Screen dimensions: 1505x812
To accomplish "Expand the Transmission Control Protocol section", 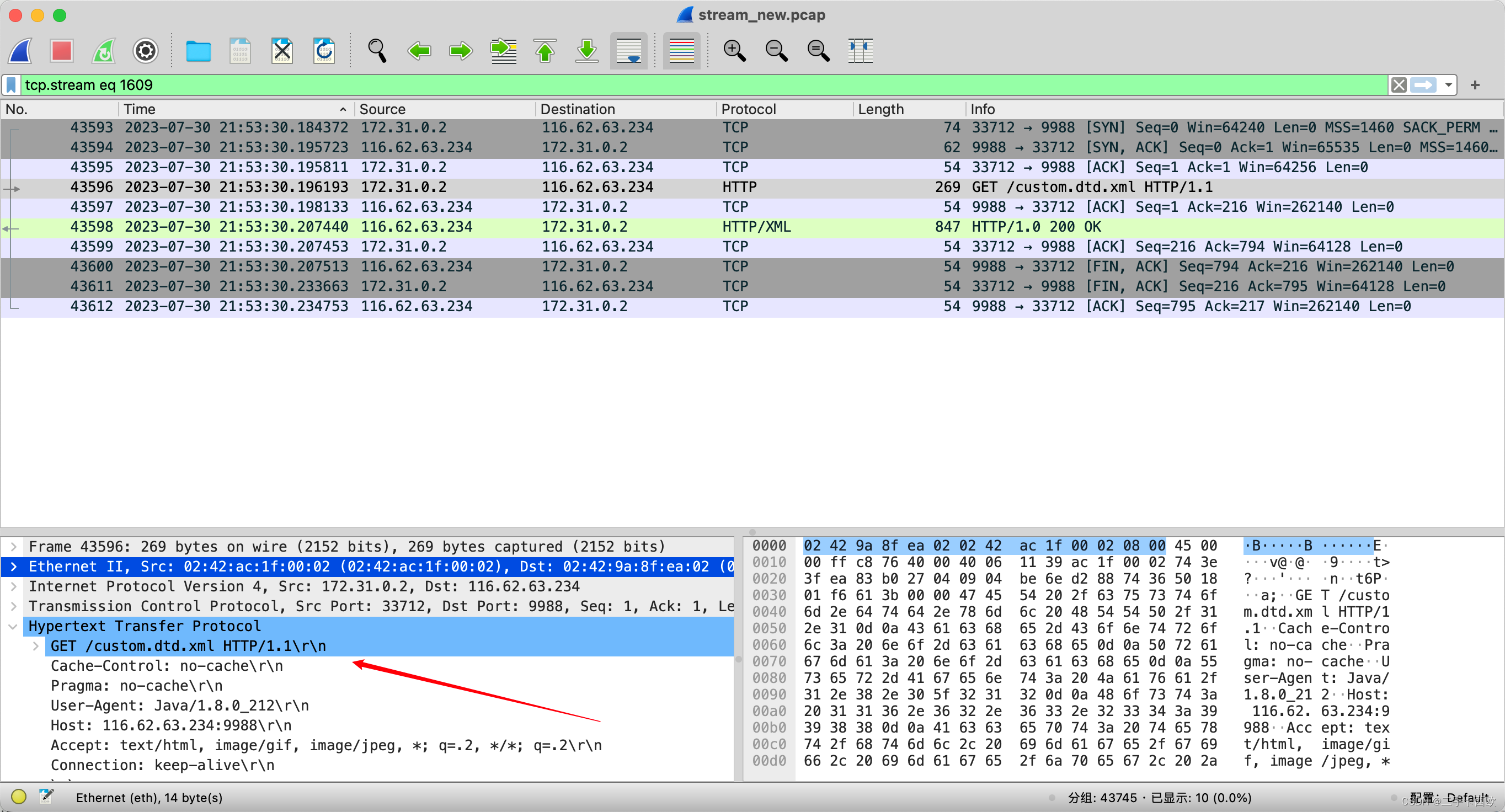I will pos(15,605).
